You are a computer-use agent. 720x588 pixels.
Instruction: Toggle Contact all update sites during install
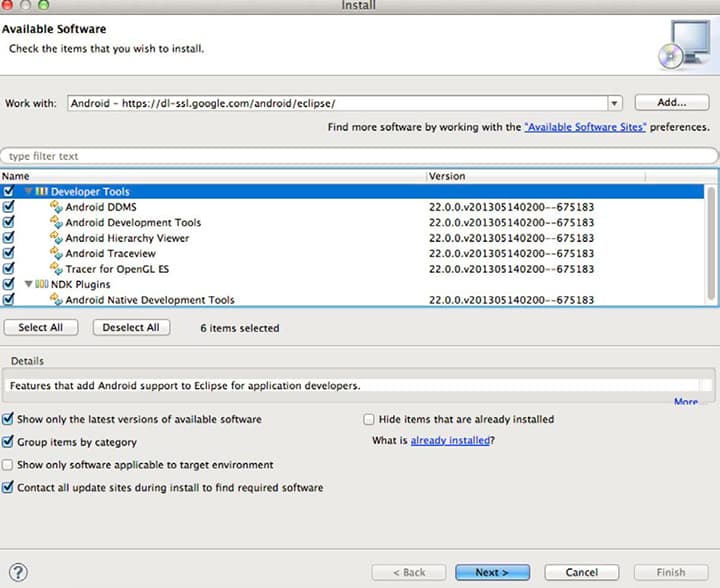pos(7,487)
